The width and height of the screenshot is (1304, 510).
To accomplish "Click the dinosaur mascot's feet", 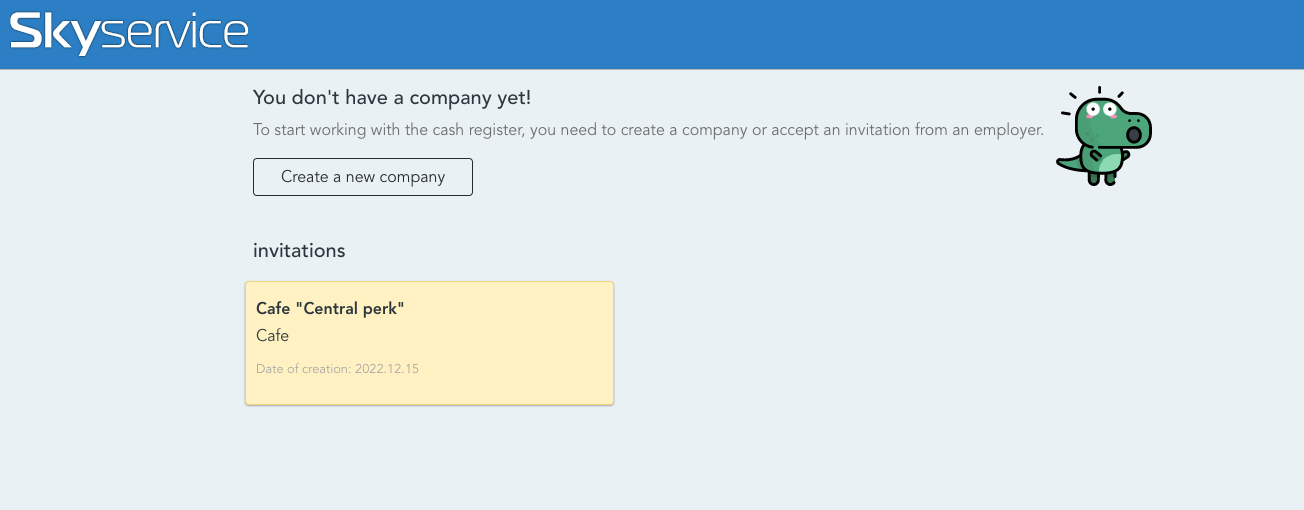I will (x=1101, y=180).
